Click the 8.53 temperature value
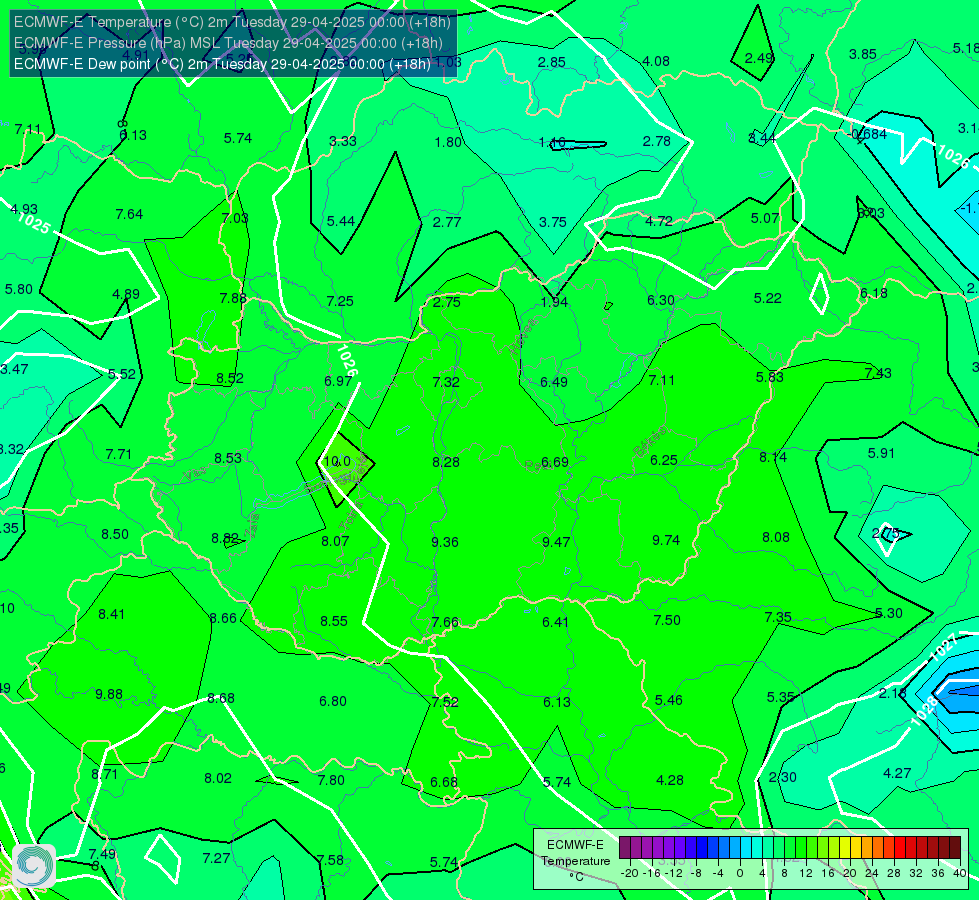 228,458
